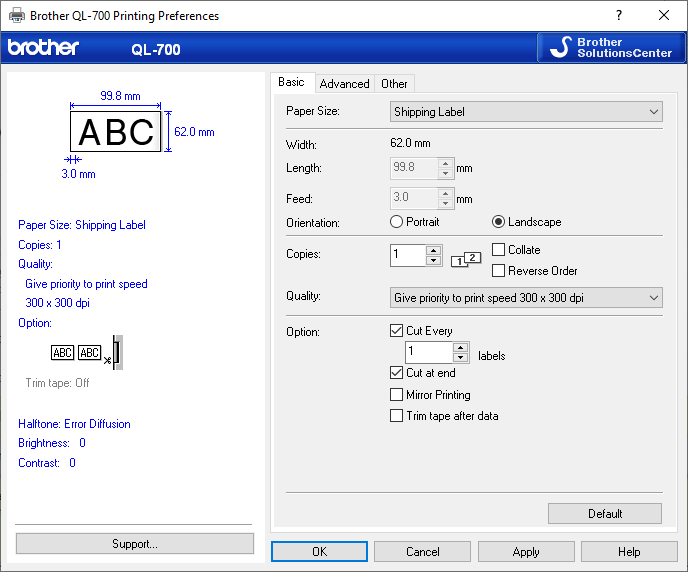
Task: Click the 'Halftone: Error Diffusion' summary text
Action: [x=74, y=424]
